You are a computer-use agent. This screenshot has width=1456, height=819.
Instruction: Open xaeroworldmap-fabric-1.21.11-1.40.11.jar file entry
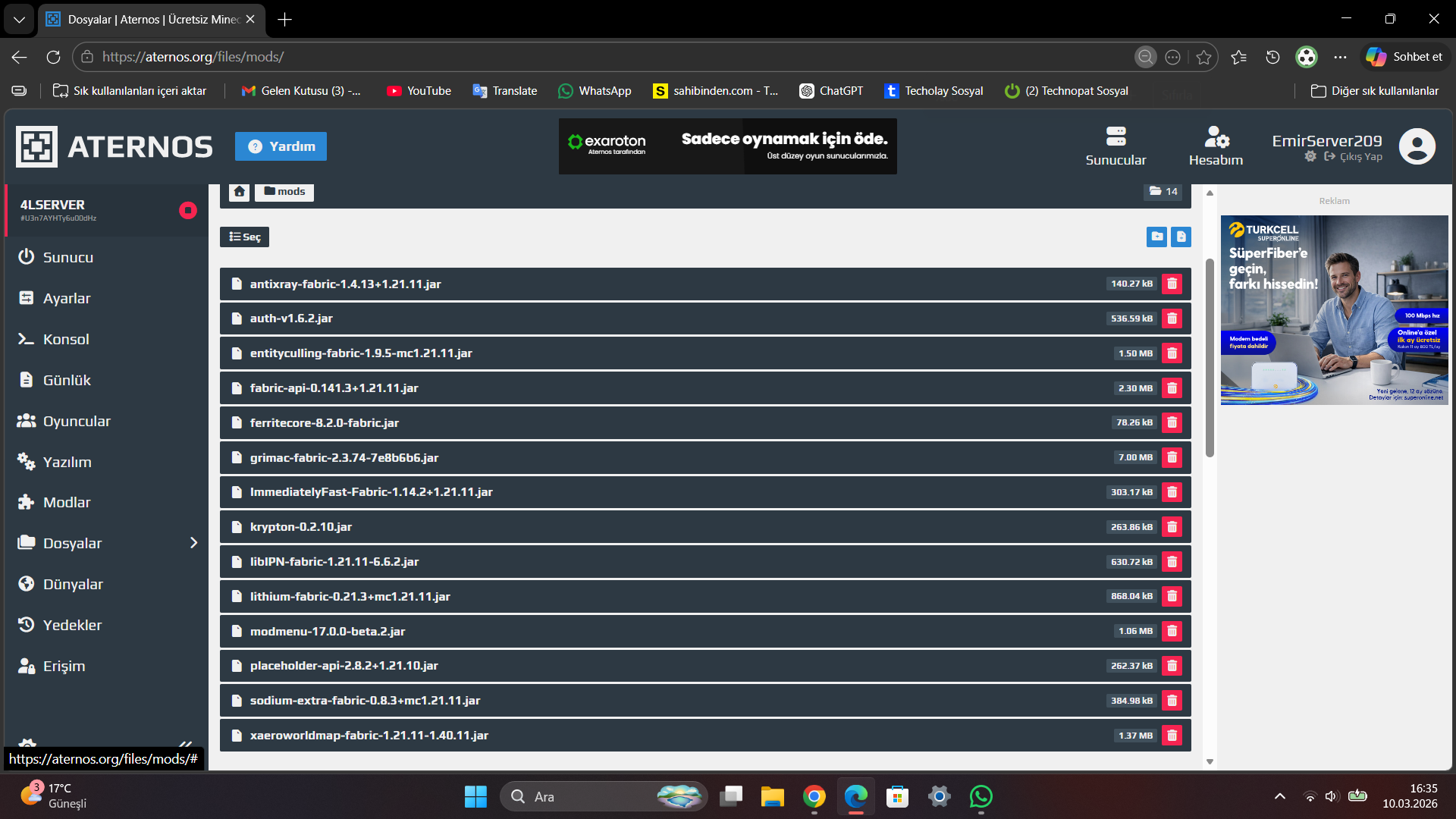pyautogui.click(x=705, y=736)
